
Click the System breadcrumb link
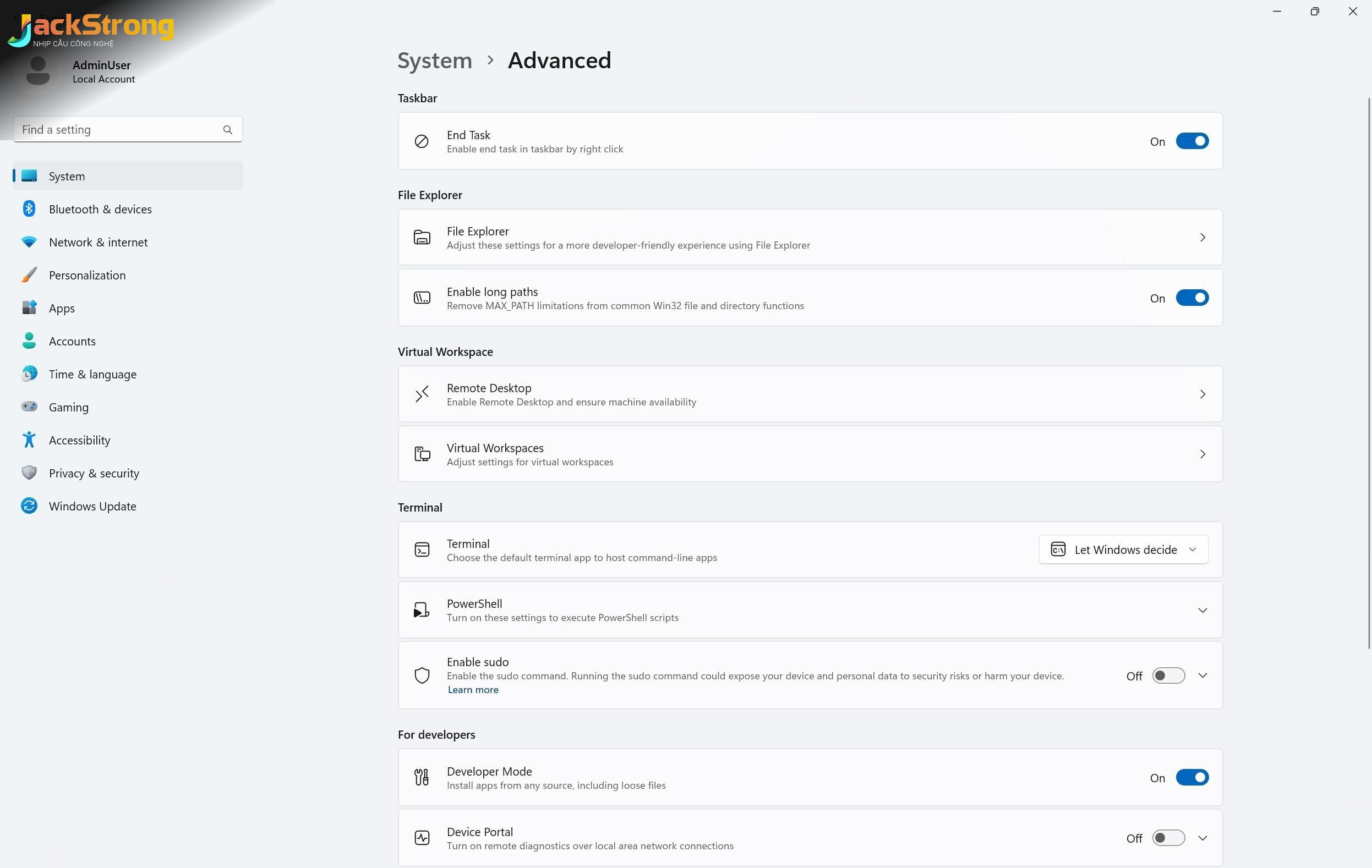(435, 61)
